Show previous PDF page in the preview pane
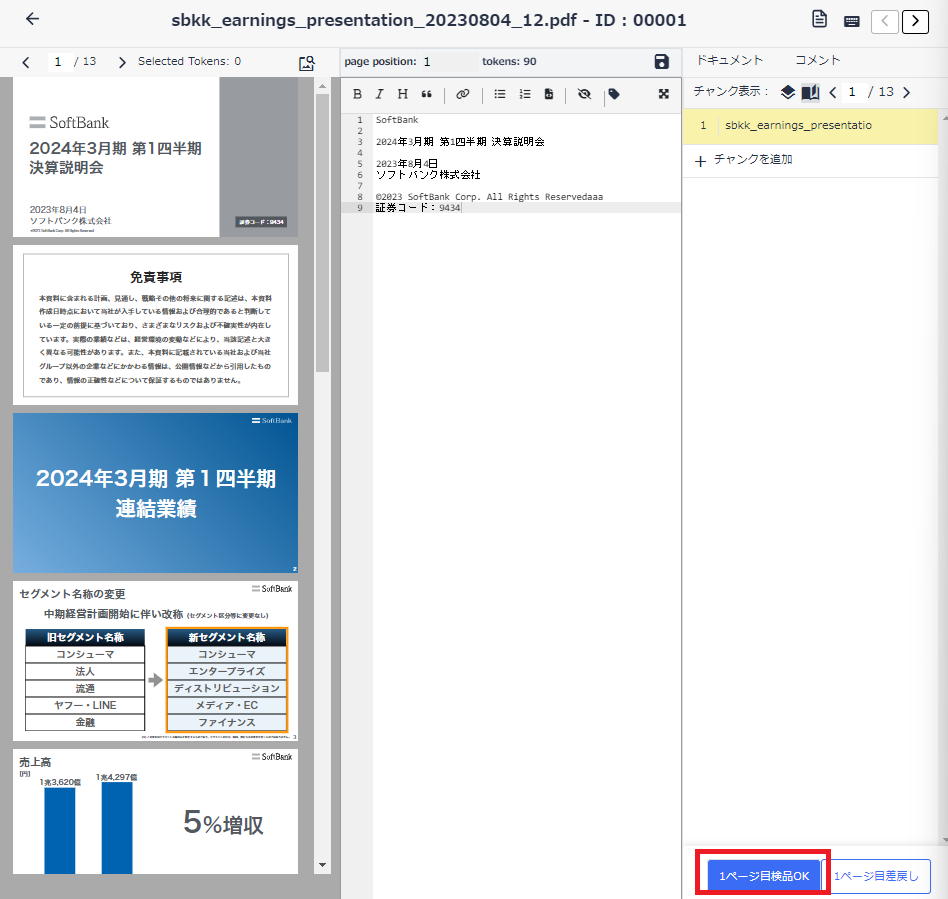The image size is (948, 899). tap(25, 62)
